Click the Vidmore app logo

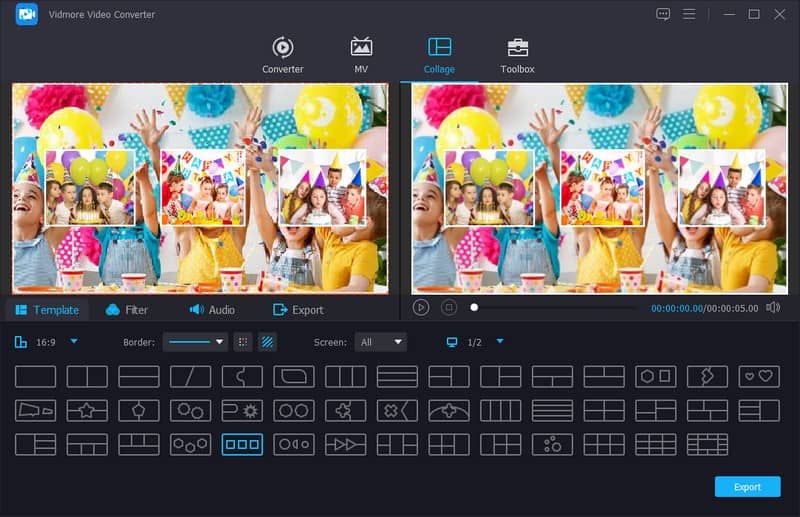click(x=27, y=14)
